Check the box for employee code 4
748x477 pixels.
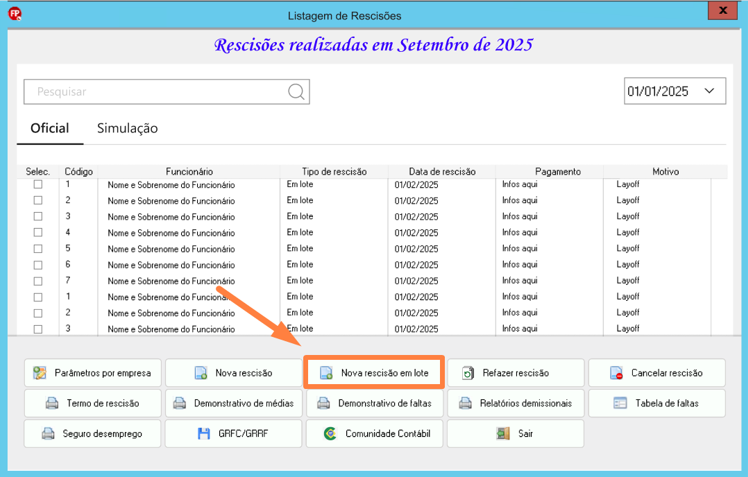(38, 232)
